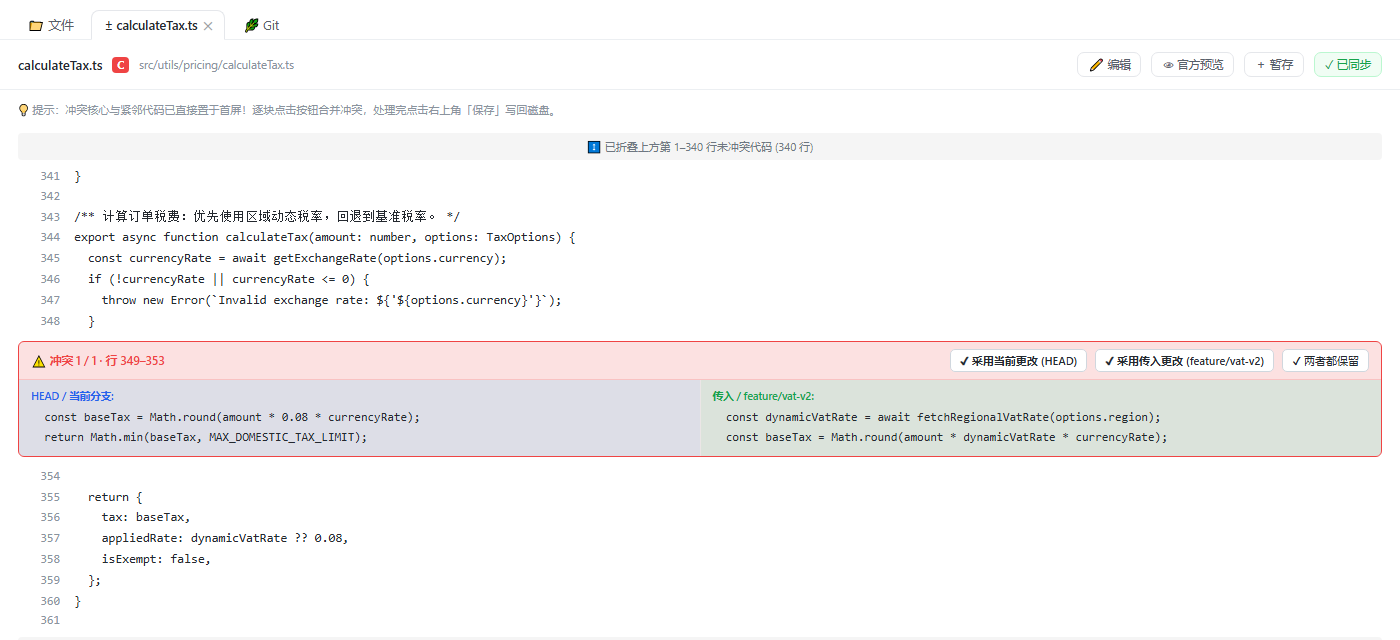Click the export async function calculateTax line
This screenshot has height=640, width=1400.
[325, 237]
